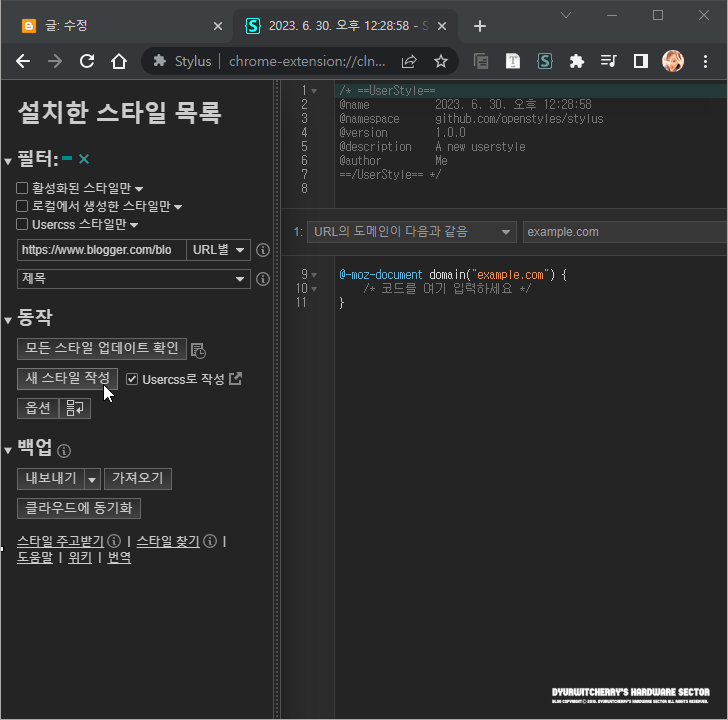Fold code at line 10 arrow

coord(314,289)
